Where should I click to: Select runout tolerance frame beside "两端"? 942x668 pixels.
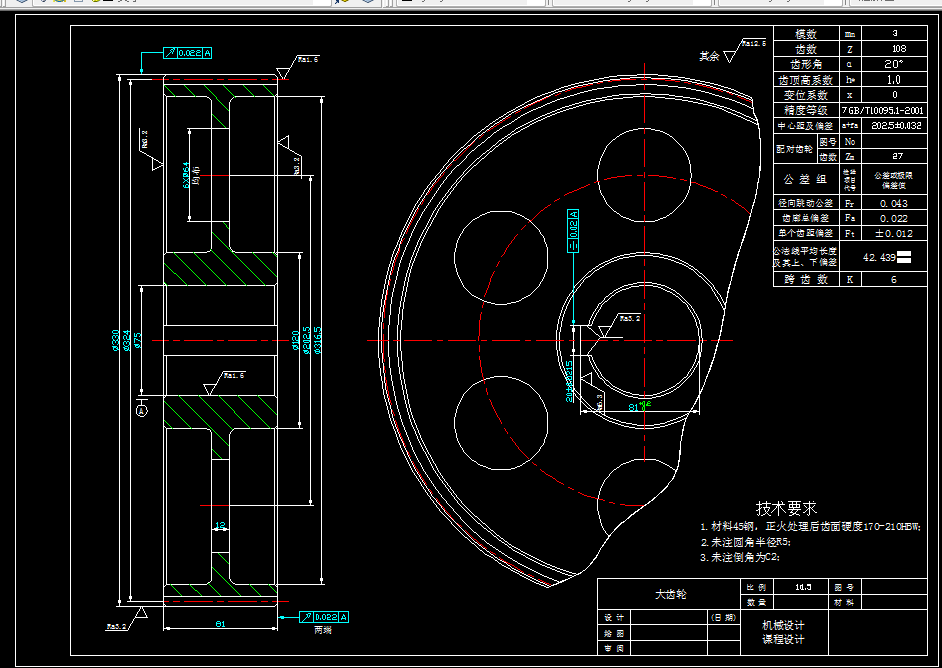[x=324, y=617]
